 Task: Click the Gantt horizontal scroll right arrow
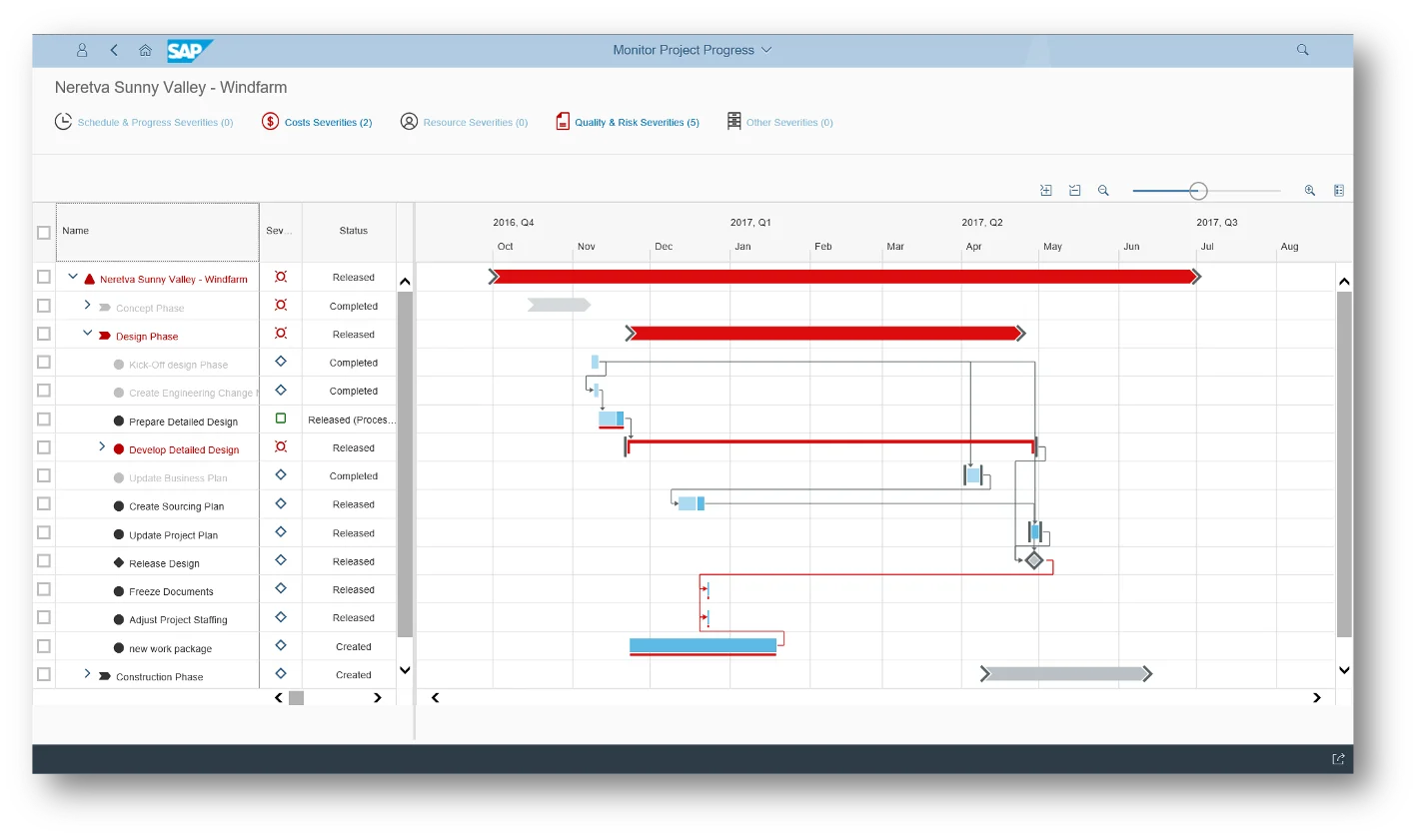[x=1316, y=698]
